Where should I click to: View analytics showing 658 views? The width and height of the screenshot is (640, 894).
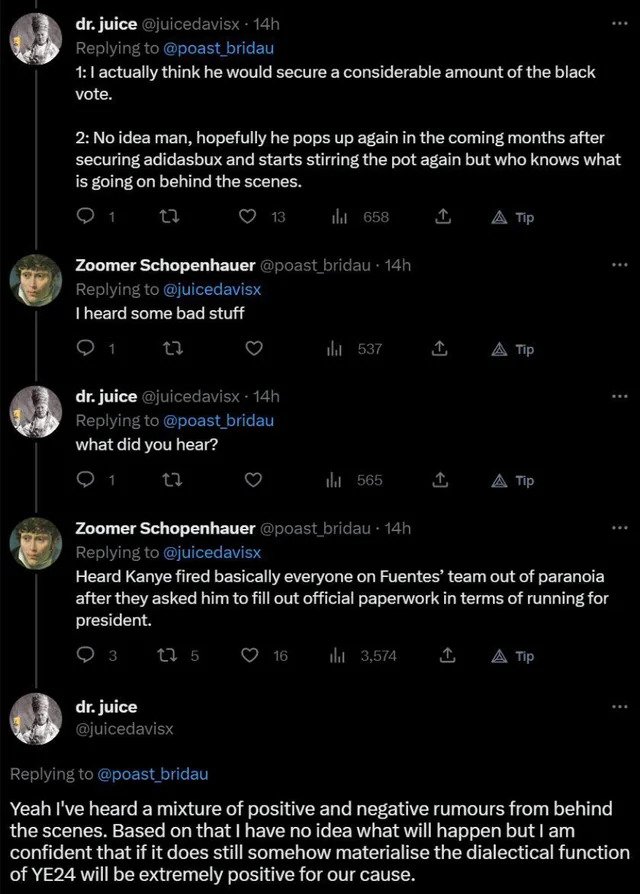tap(360, 217)
